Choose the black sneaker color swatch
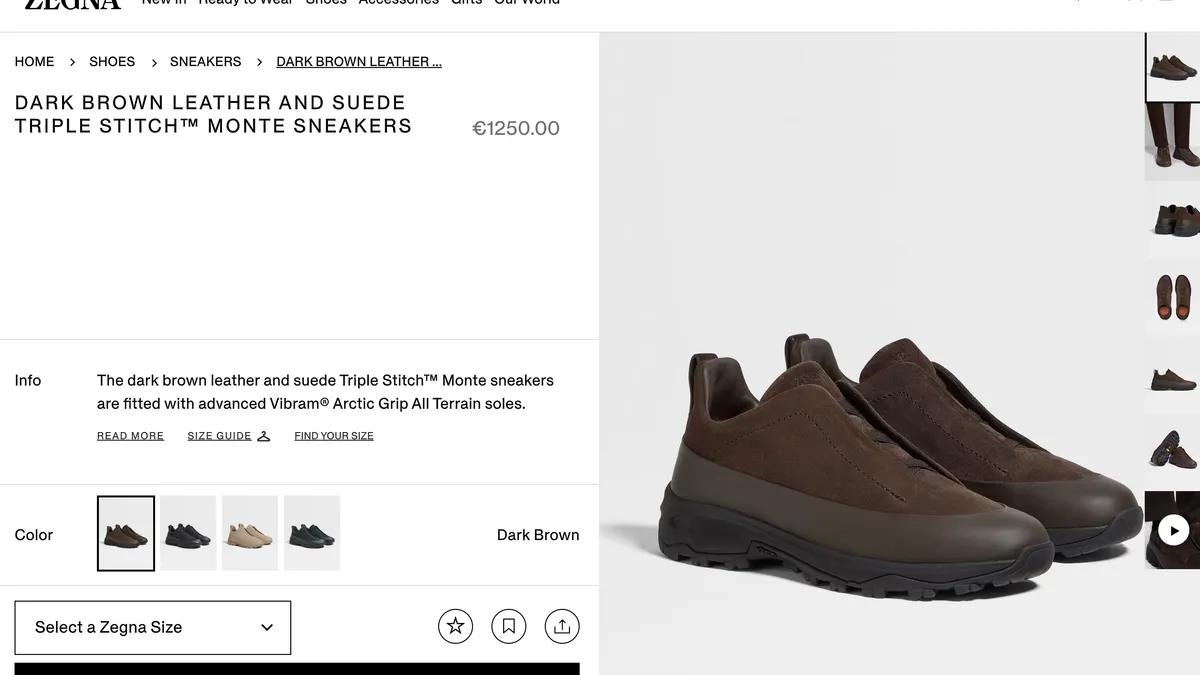Image resolution: width=1200 pixels, height=675 pixels. (x=188, y=534)
